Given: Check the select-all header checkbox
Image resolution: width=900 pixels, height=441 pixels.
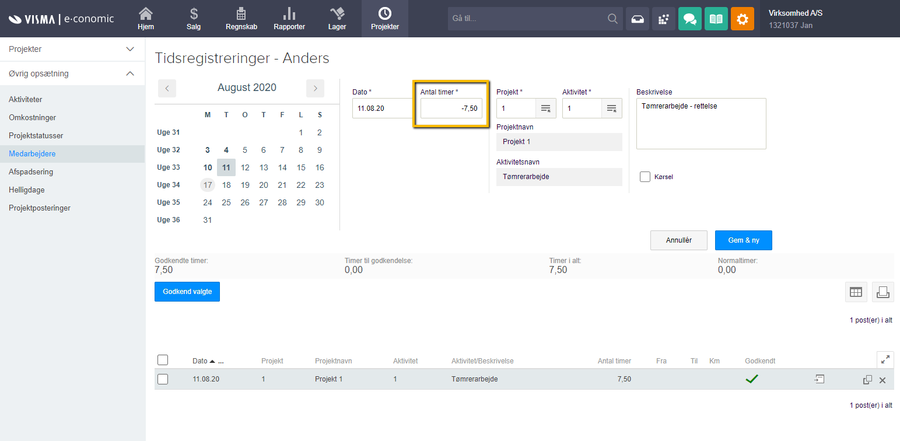Looking at the screenshot, I should pyautogui.click(x=163, y=360).
